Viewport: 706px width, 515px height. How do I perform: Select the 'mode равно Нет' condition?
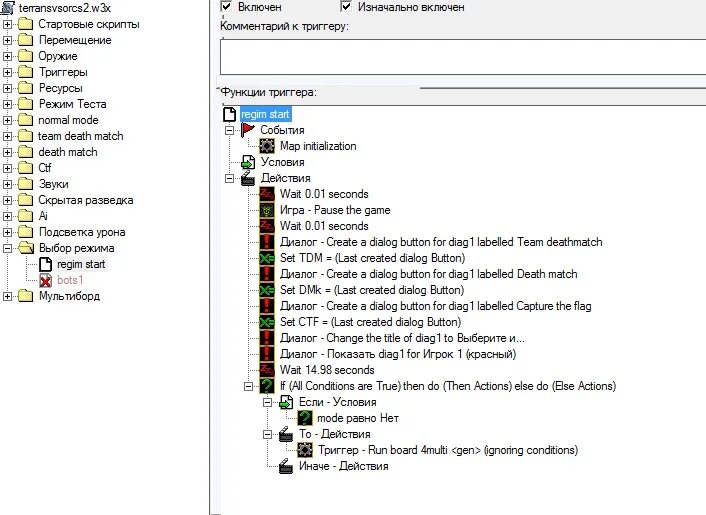[358, 418]
